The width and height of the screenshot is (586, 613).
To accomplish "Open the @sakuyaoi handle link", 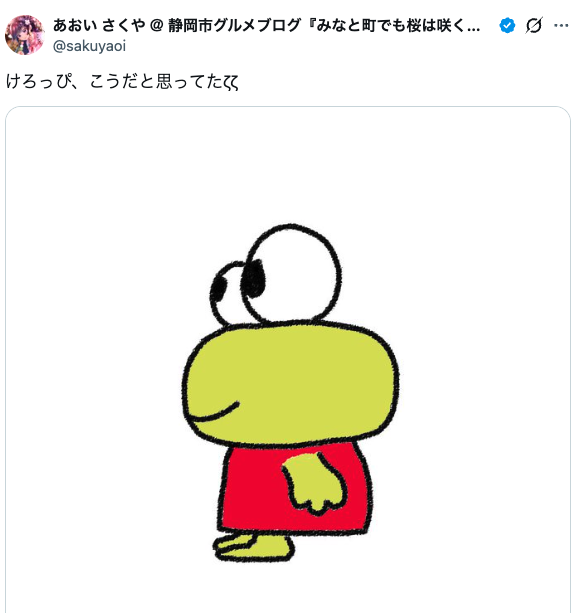I will [90, 46].
